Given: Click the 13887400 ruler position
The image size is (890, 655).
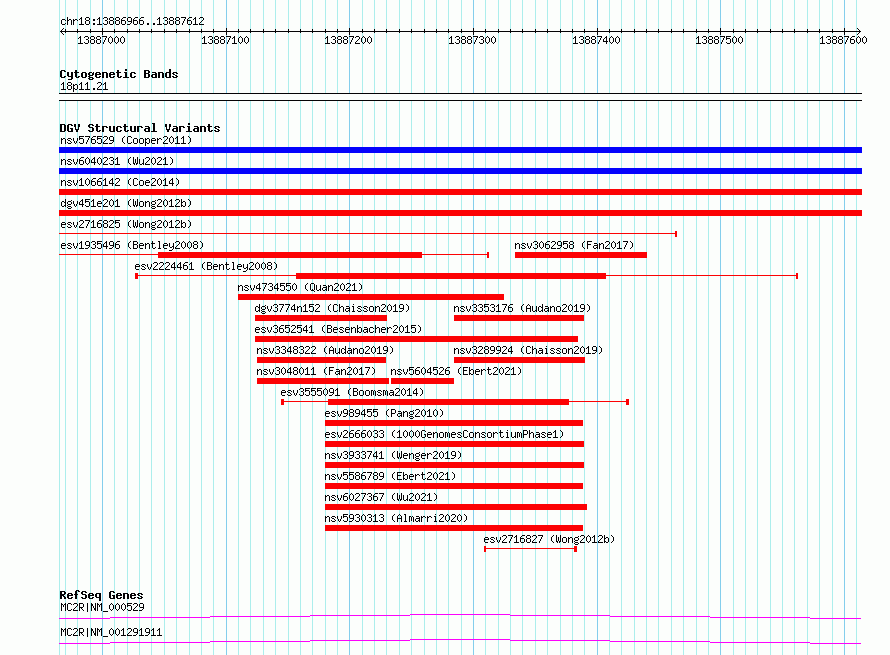Looking at the screenshot, I should (596, 40).
